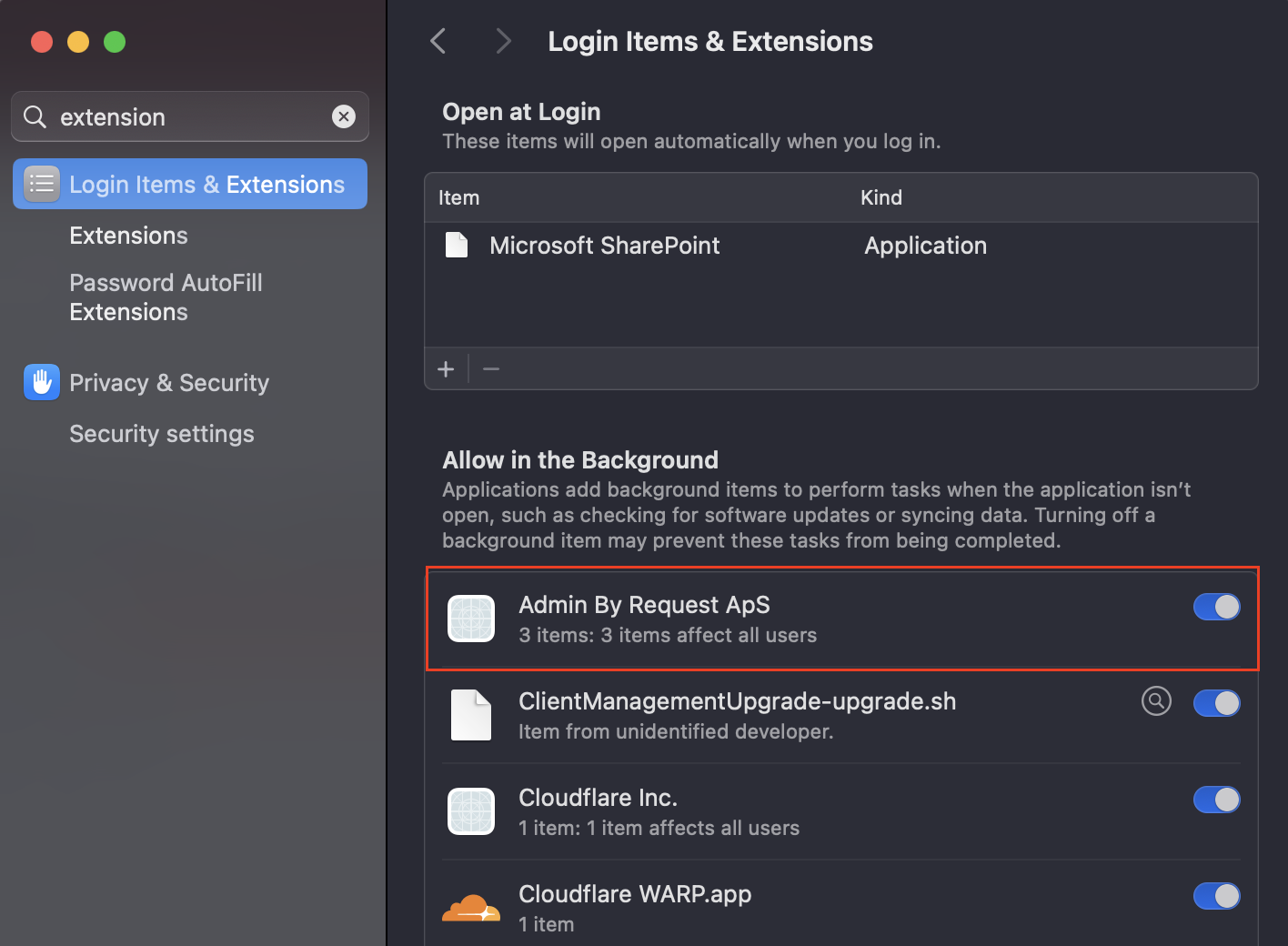The height and width of the screenshot is (946, 1288).
Task: Click the ClientManagementUpgrade-upgrade.sh file icon
Action: (471, 715)
